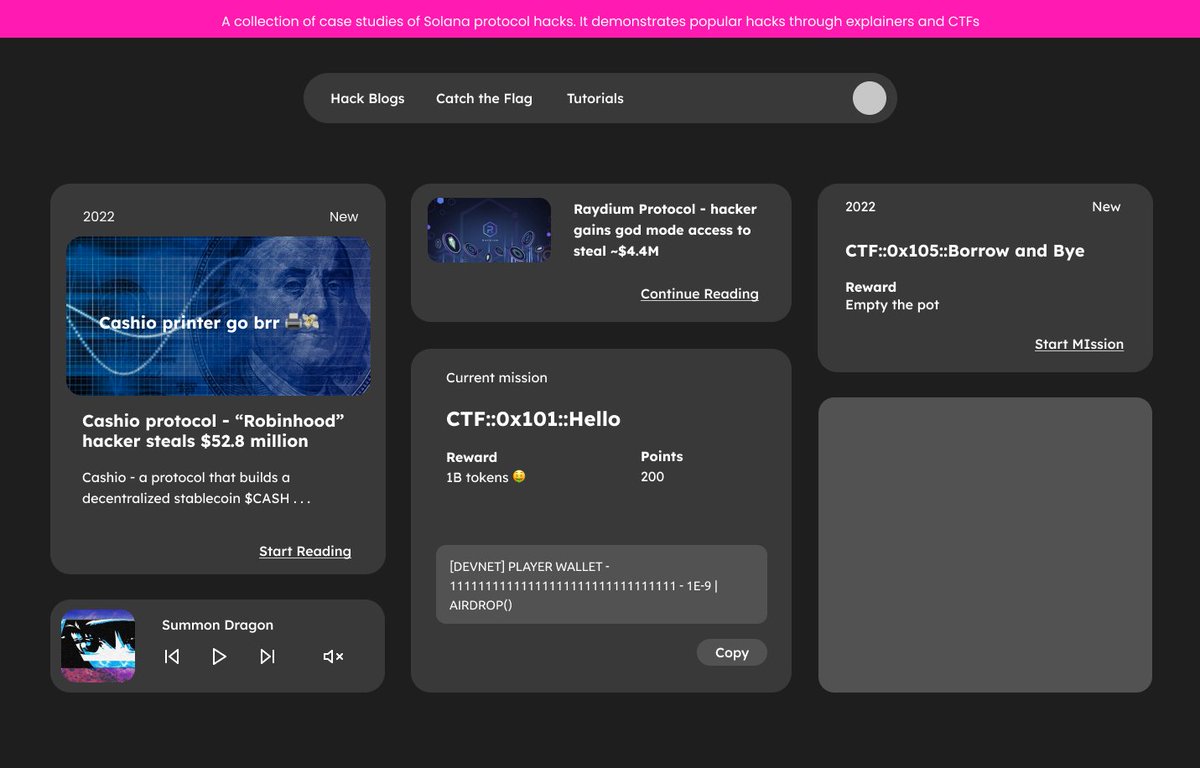This screenshot has height=768, width=1200.
Task: Play the Summon Dragon track
Action: [219, 656]
